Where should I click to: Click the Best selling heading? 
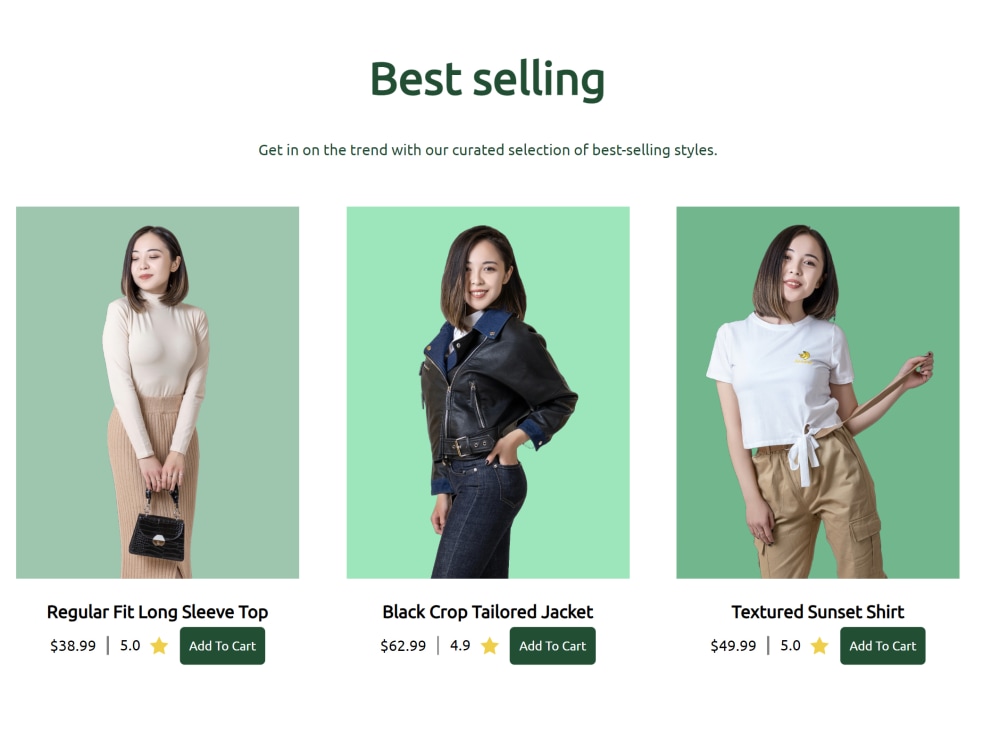(x=487, y=79)
